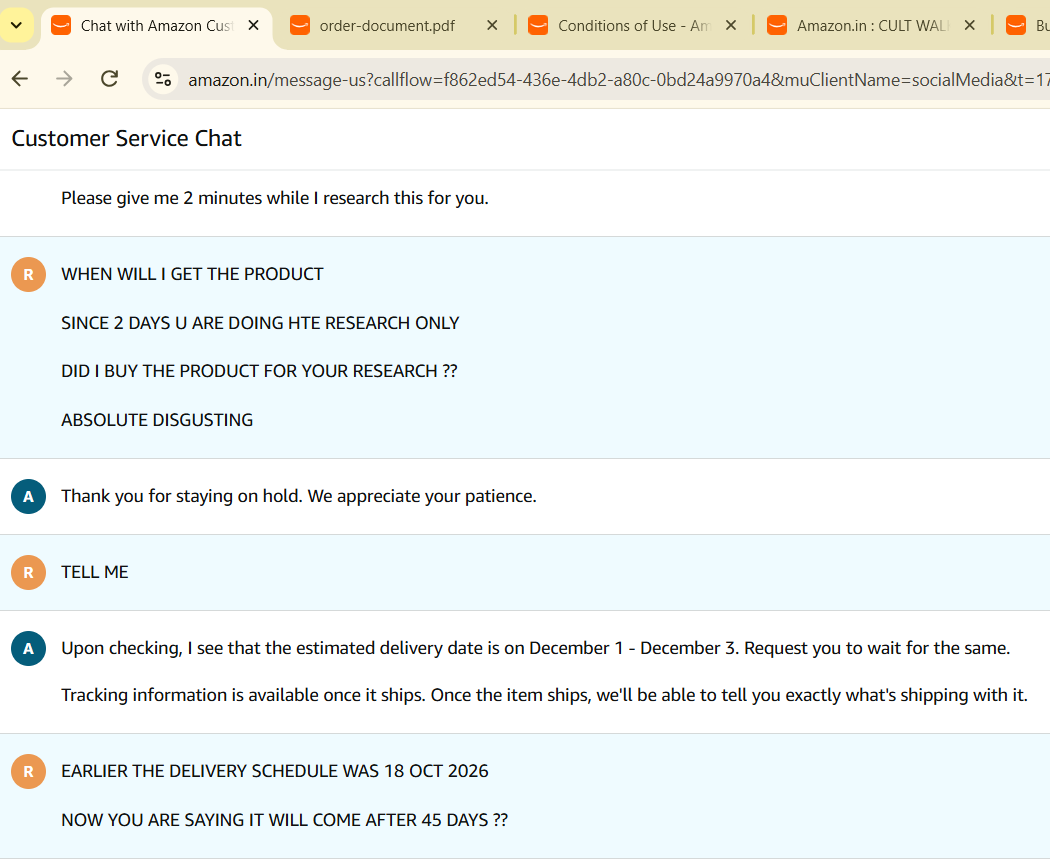Click the R avatar beside EARLIER THE DELIVERY SCHEDULE
This screenshot has height=865, width=1050.
[x=28, y=771]
